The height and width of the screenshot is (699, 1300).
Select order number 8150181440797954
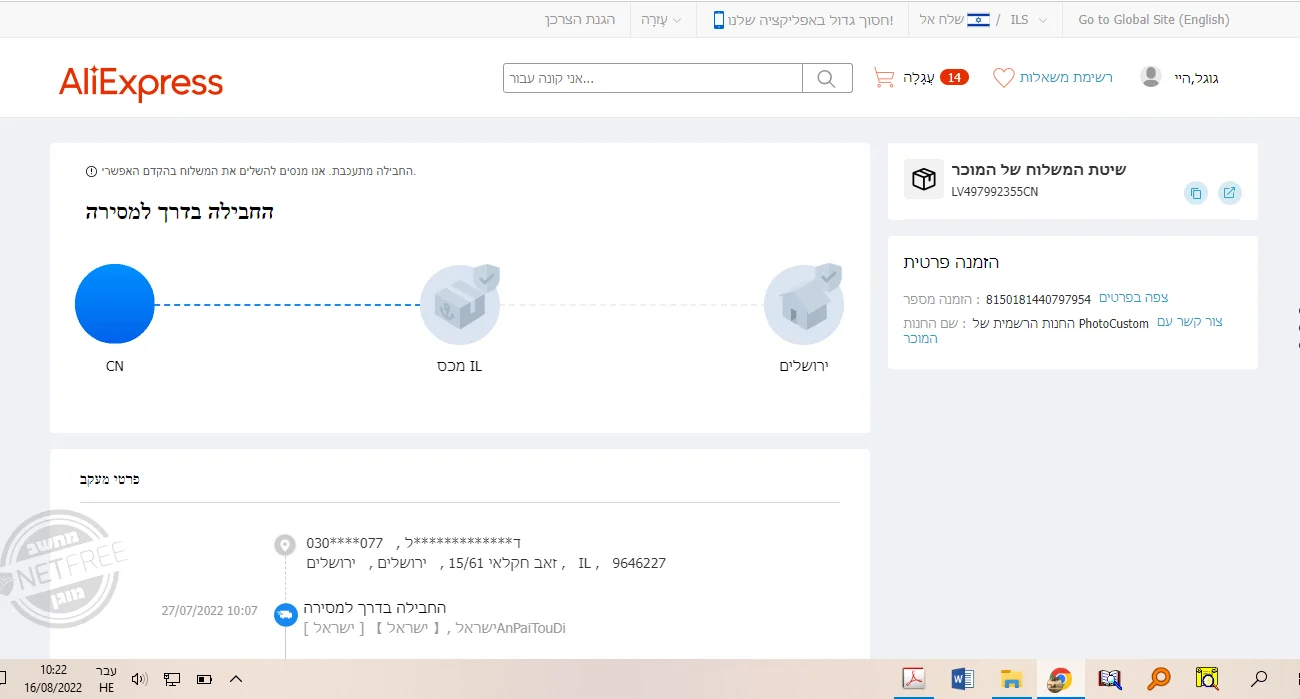pos(1038,299)
